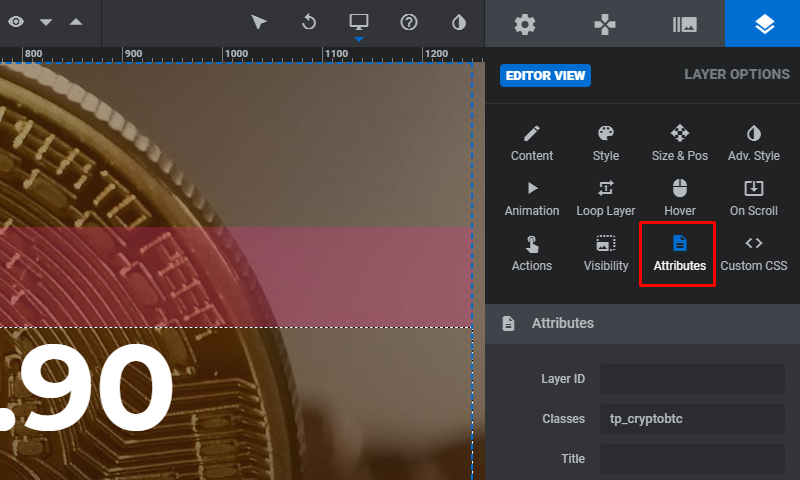Open the layers options tab

(763, 24)
